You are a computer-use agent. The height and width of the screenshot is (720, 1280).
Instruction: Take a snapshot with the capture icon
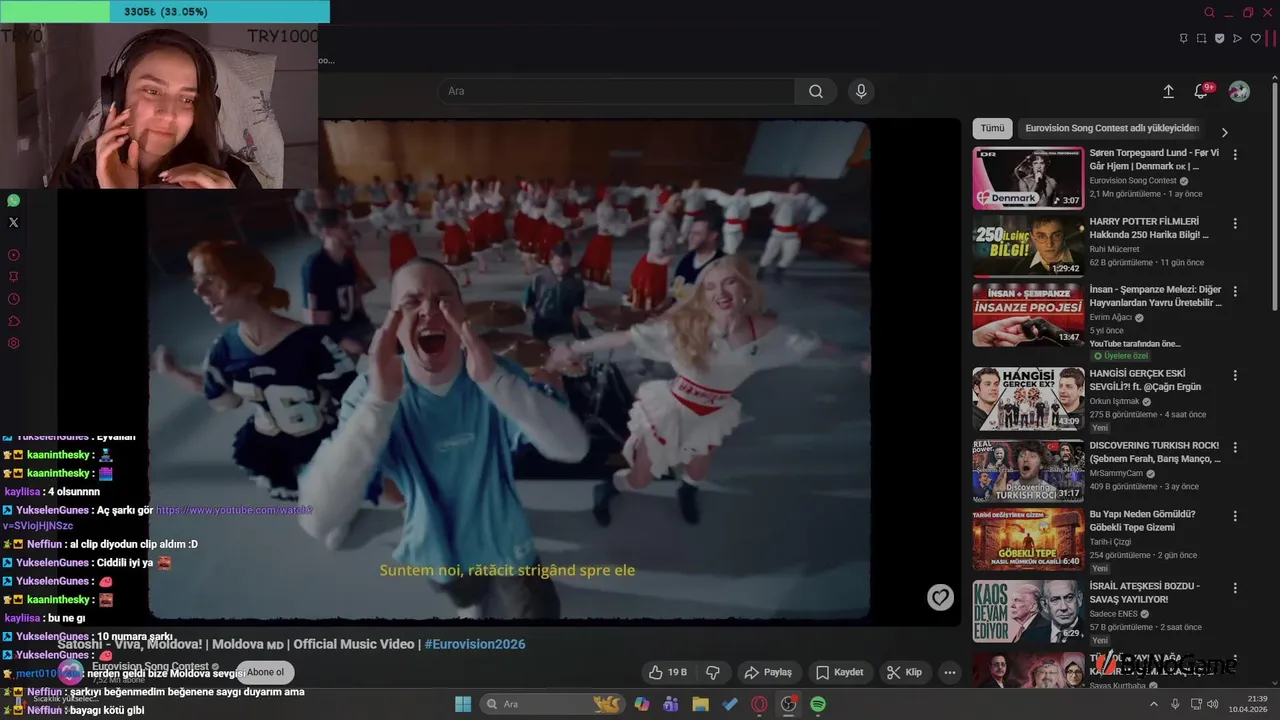coord(1201,39)
